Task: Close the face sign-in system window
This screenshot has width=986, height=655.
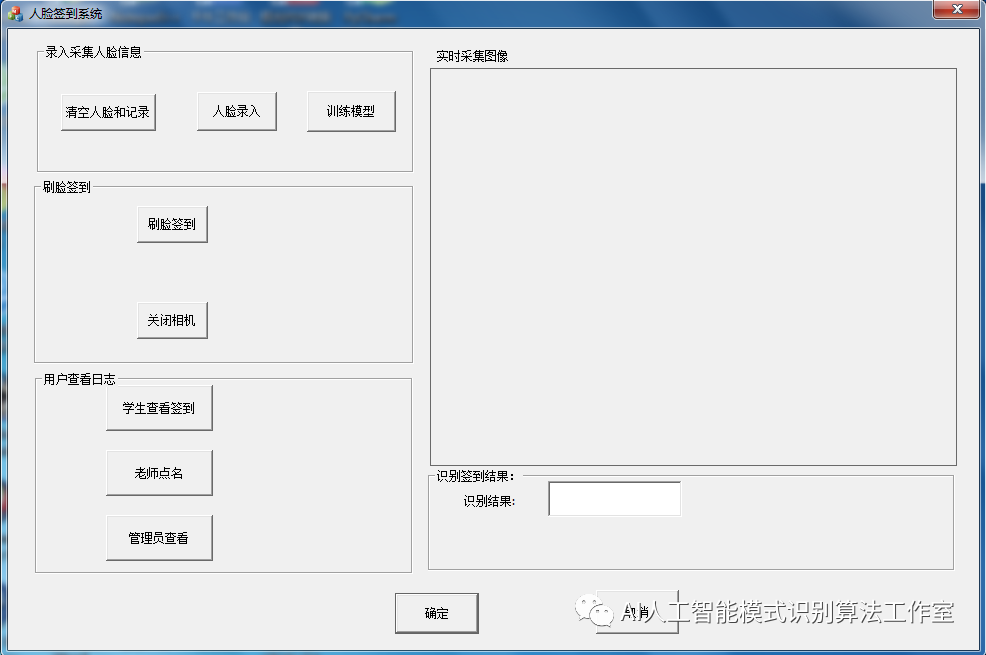Action: tap(956, 10)
